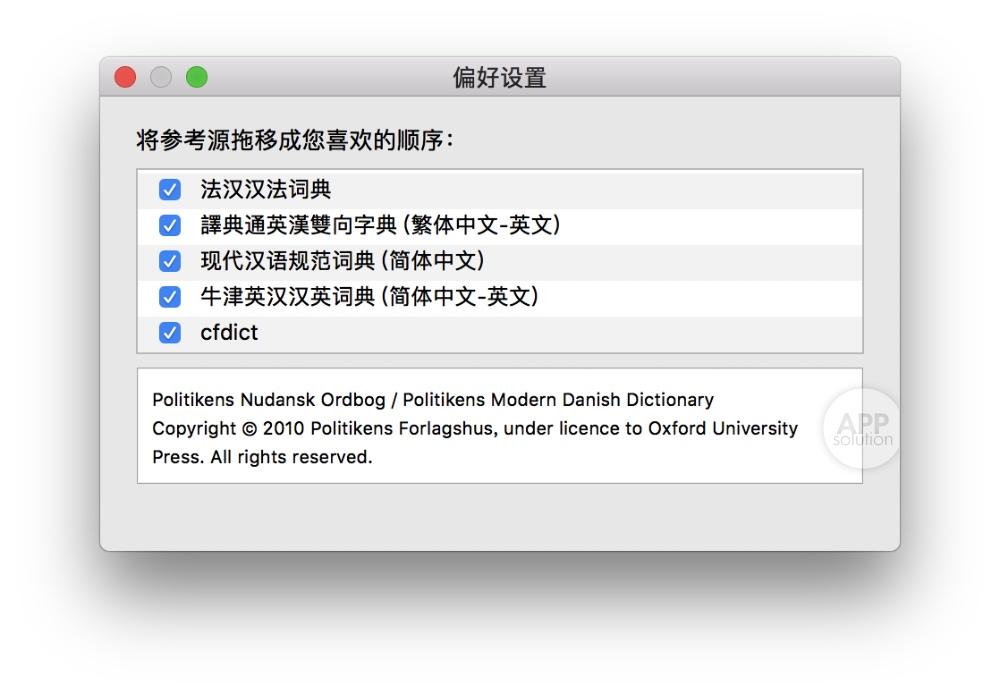Click the 偏好设置 window title
This screenshot has width=1000, height=694.
point(499,78)
